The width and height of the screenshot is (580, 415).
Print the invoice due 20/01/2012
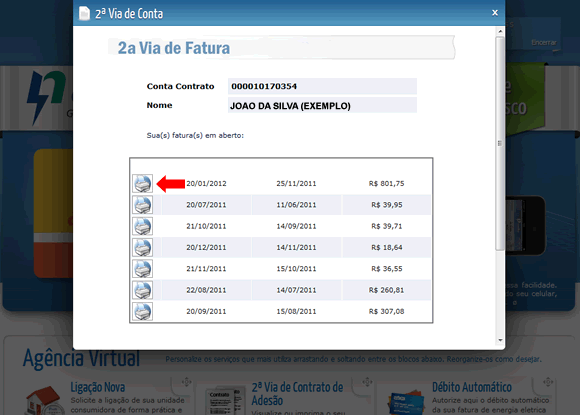point(142,183)
